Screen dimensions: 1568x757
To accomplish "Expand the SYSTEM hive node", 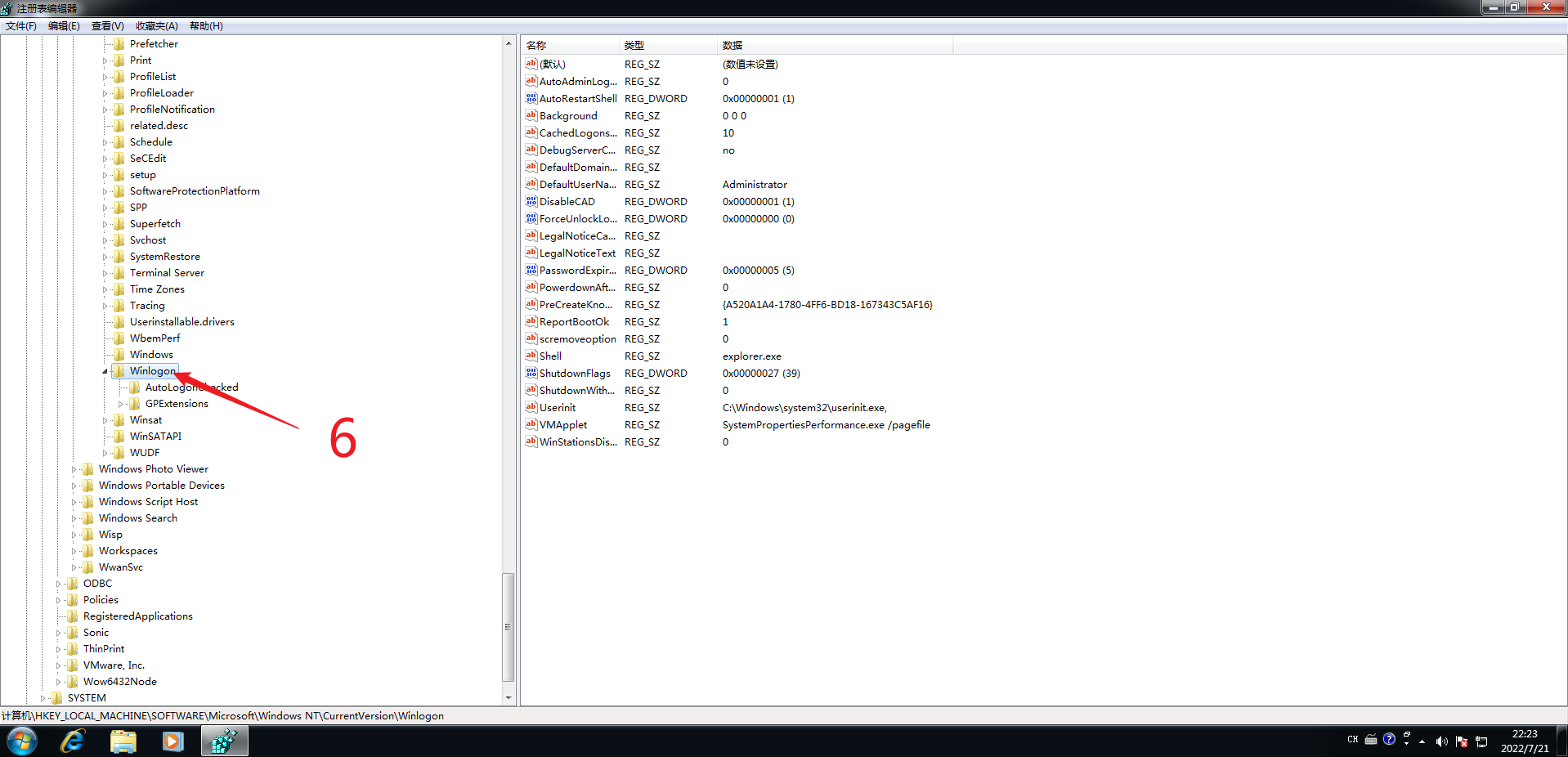I will click(43, 698).
